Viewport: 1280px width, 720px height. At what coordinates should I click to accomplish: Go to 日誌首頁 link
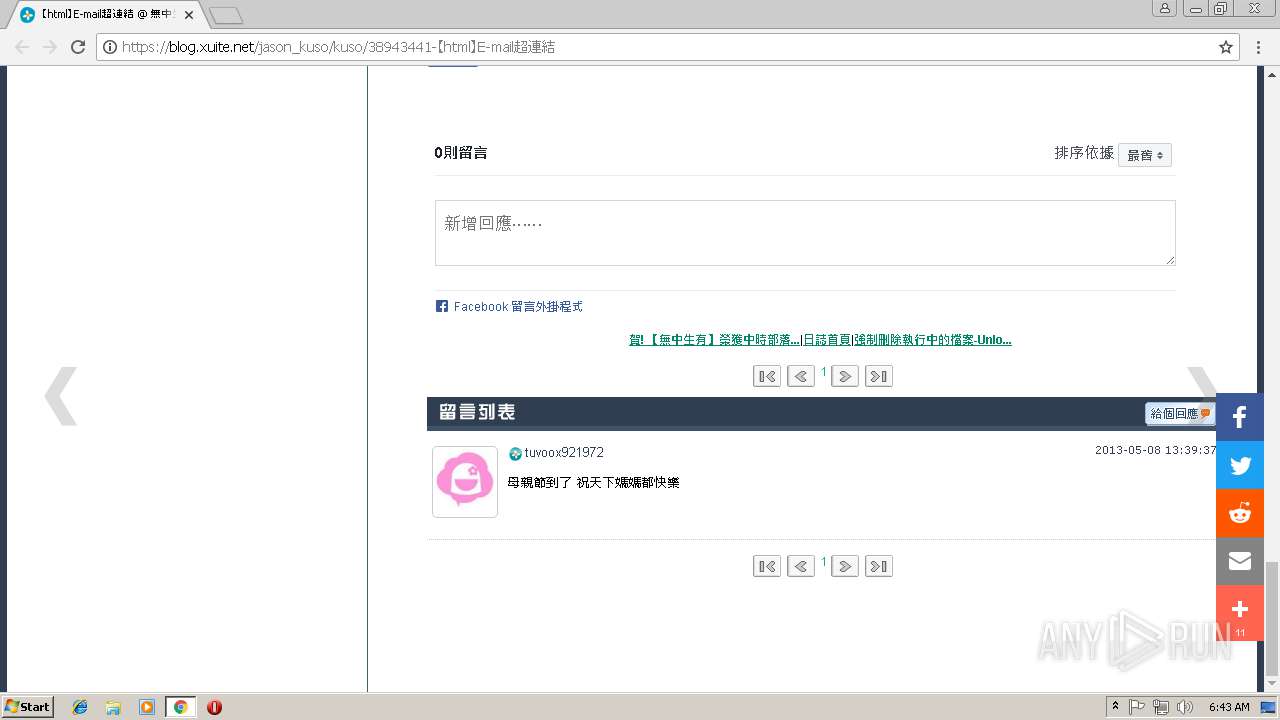tap(827, 340)
